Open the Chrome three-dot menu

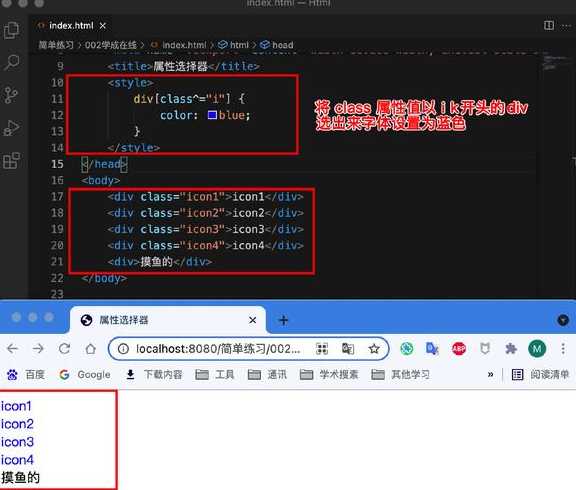click(x=563, y=349)
